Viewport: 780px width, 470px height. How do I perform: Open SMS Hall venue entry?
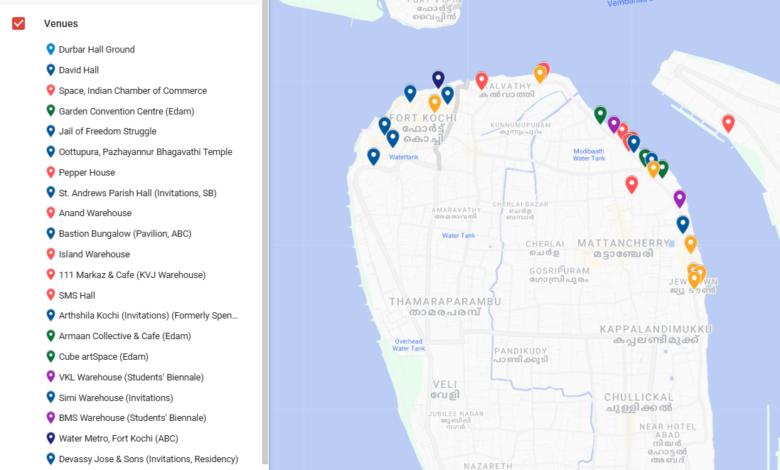tap(77, 295)
